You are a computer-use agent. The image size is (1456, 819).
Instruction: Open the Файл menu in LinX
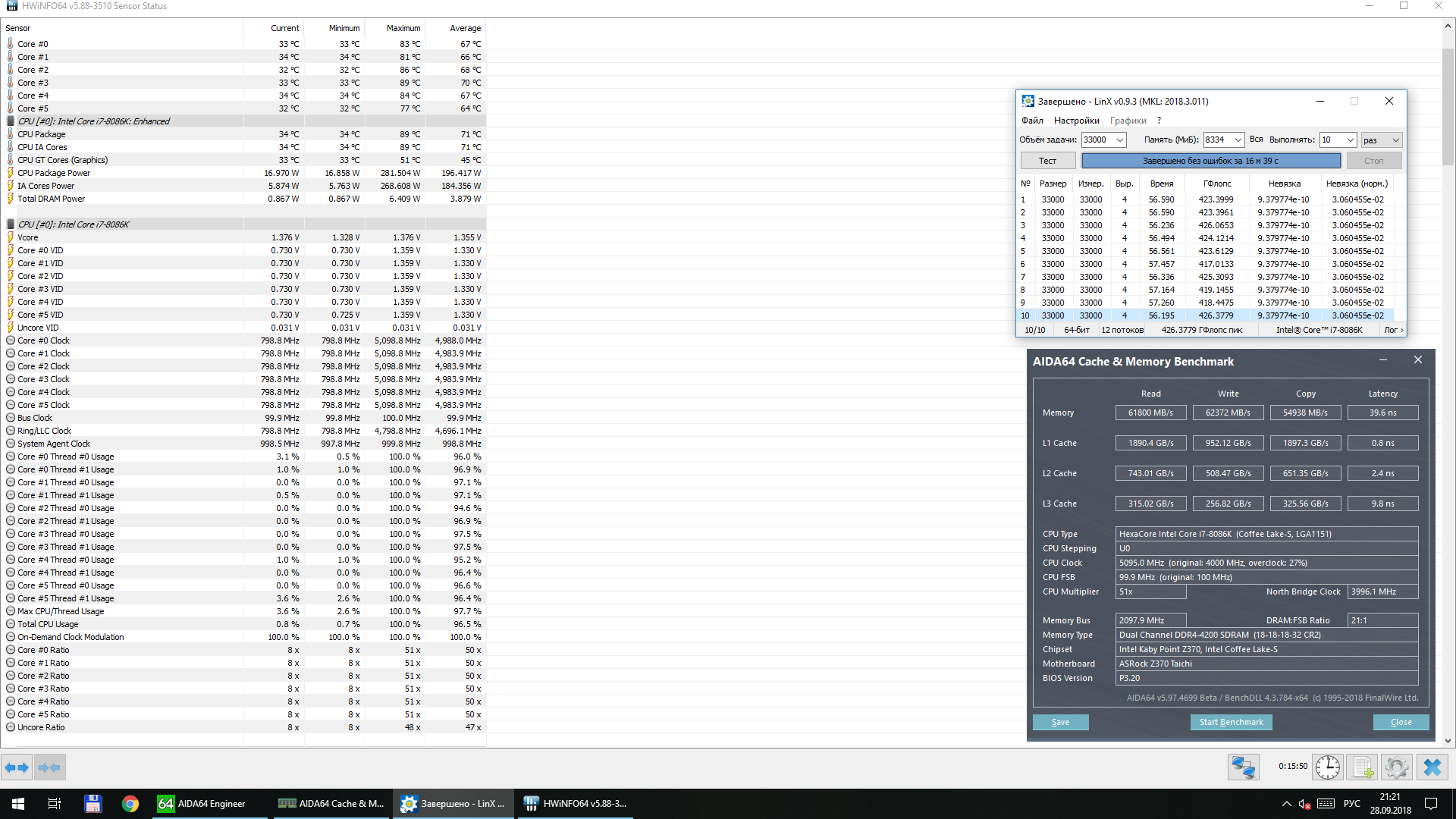point(1032,121)
